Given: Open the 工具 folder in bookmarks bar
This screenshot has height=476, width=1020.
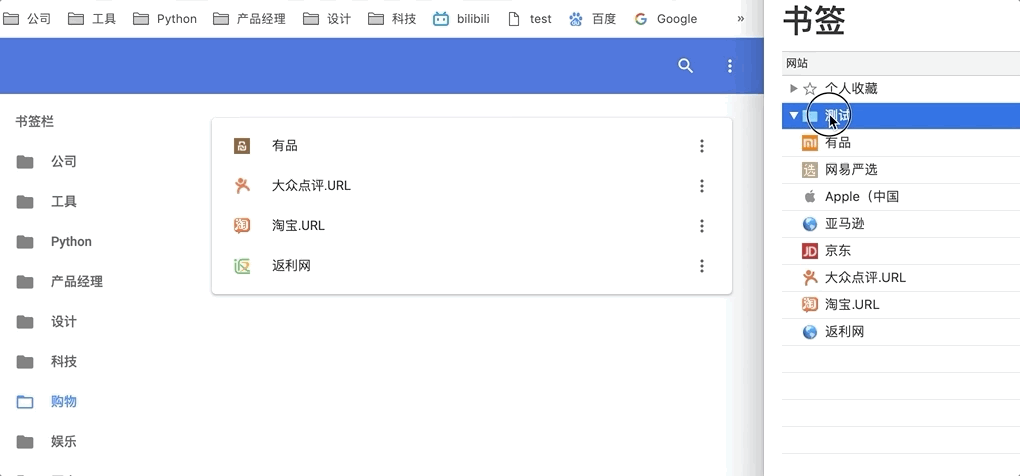Looking at the screenshot, I should pos(92,19).
